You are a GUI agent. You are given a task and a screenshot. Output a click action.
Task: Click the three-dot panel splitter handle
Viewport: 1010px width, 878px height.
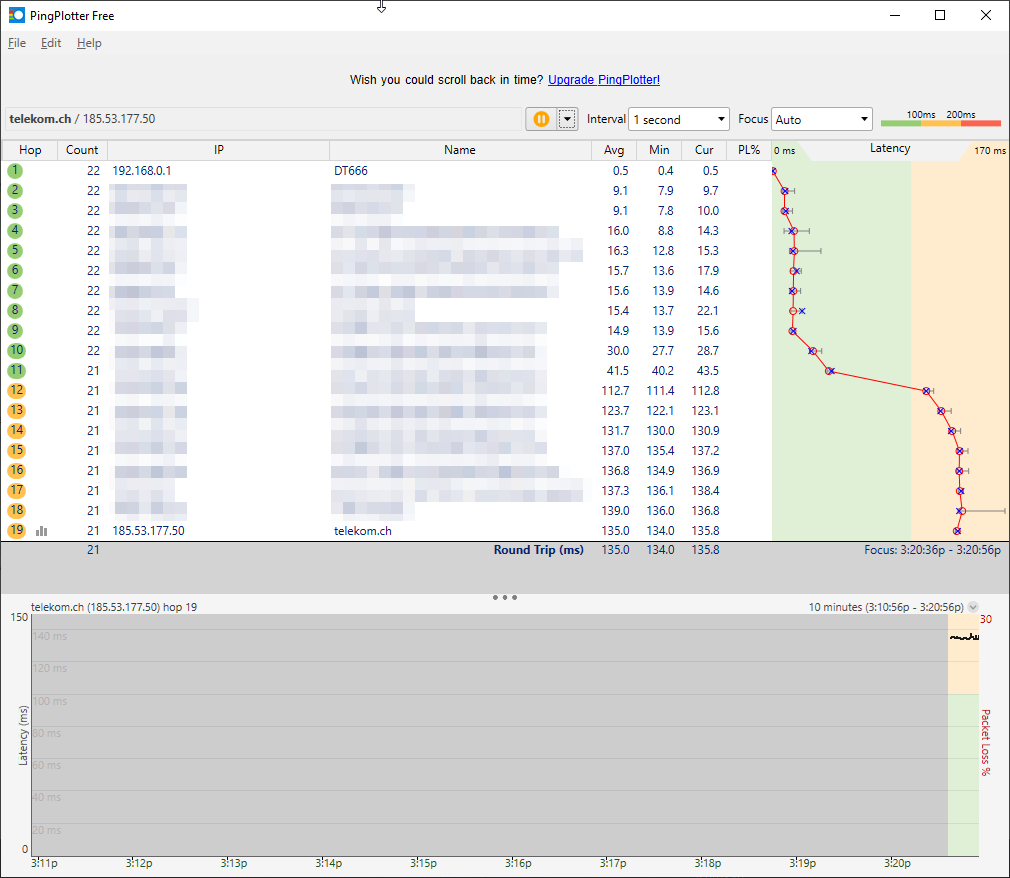click(505, 597)
